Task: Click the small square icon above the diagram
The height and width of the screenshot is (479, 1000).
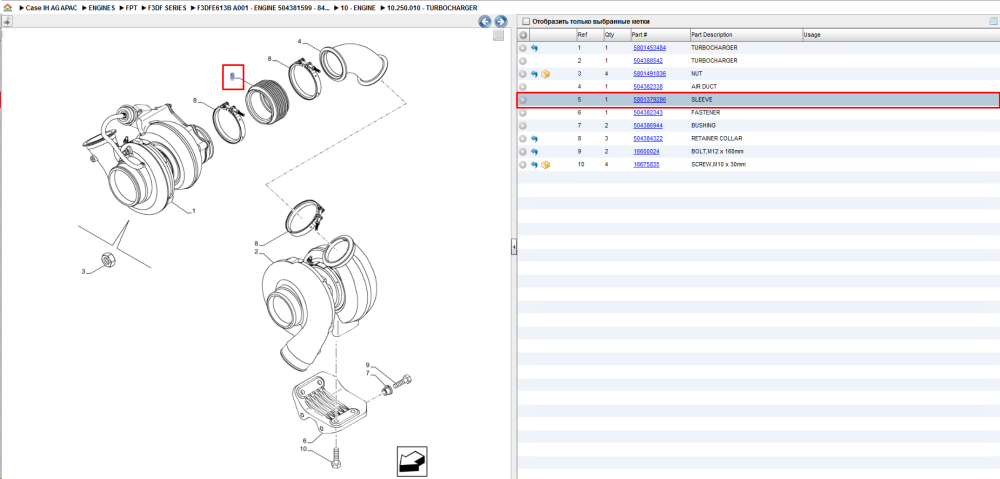Action: pos(499,36)
